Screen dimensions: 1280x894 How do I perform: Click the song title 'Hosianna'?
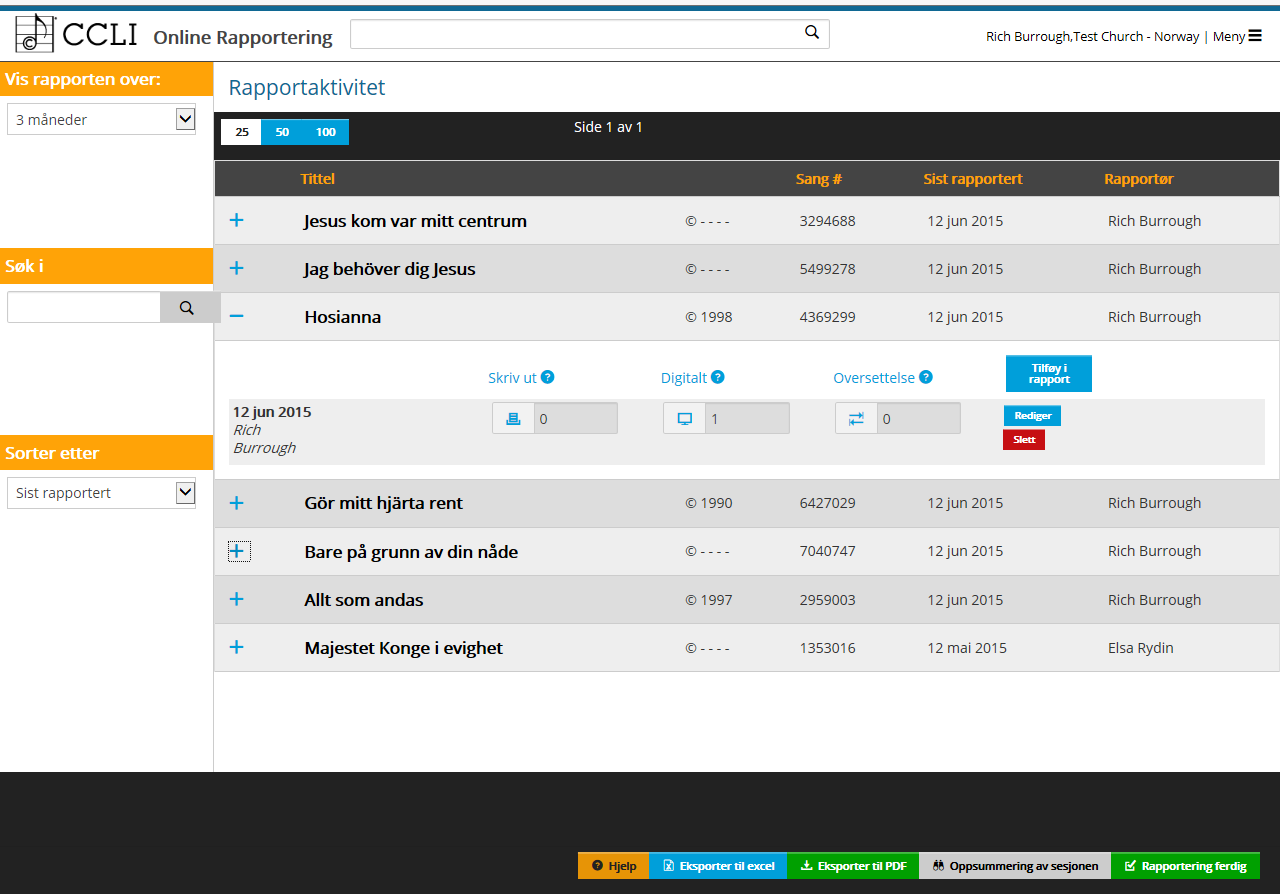tap(343, 317)
